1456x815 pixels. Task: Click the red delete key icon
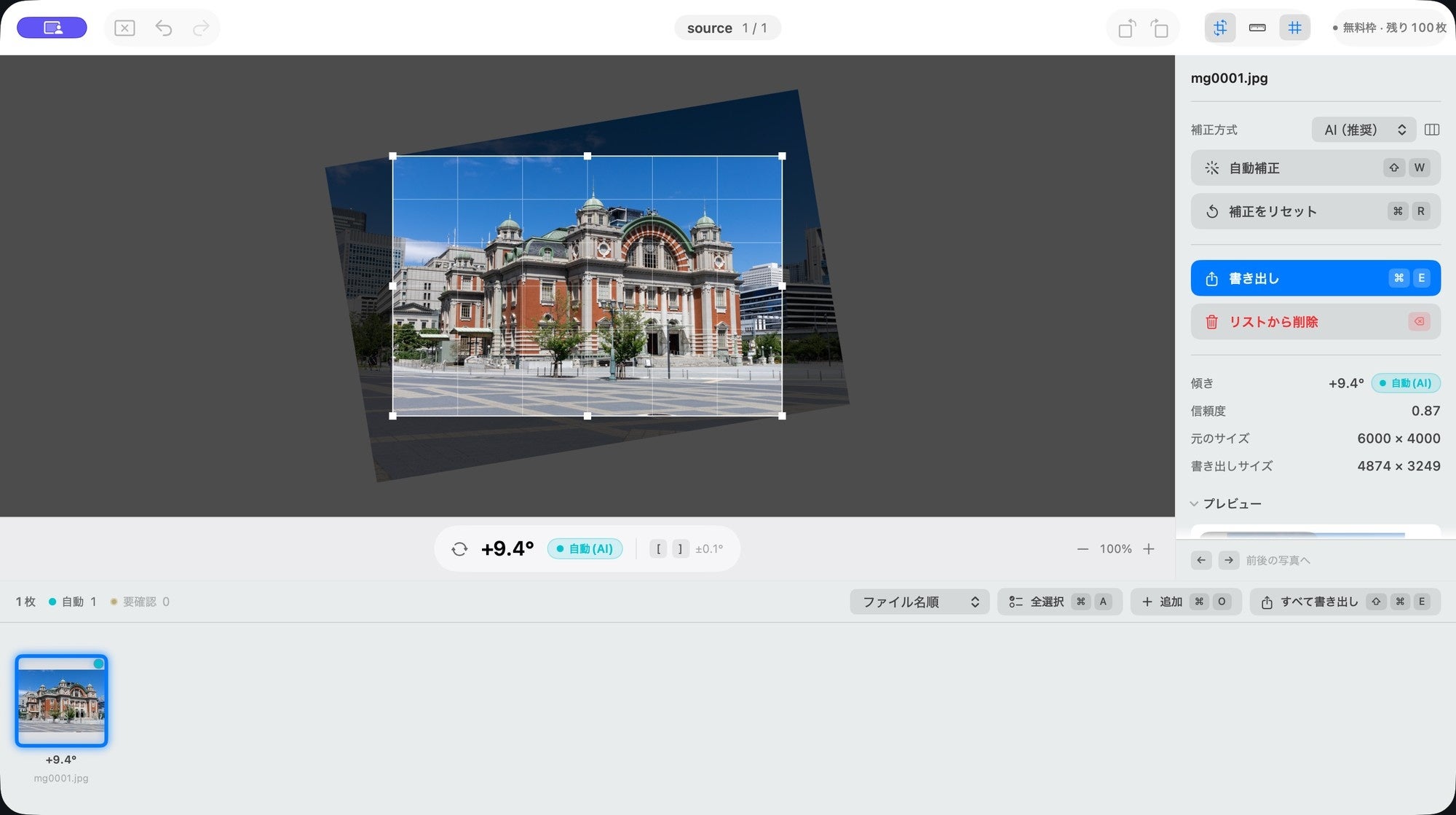tap(1419, 321)
